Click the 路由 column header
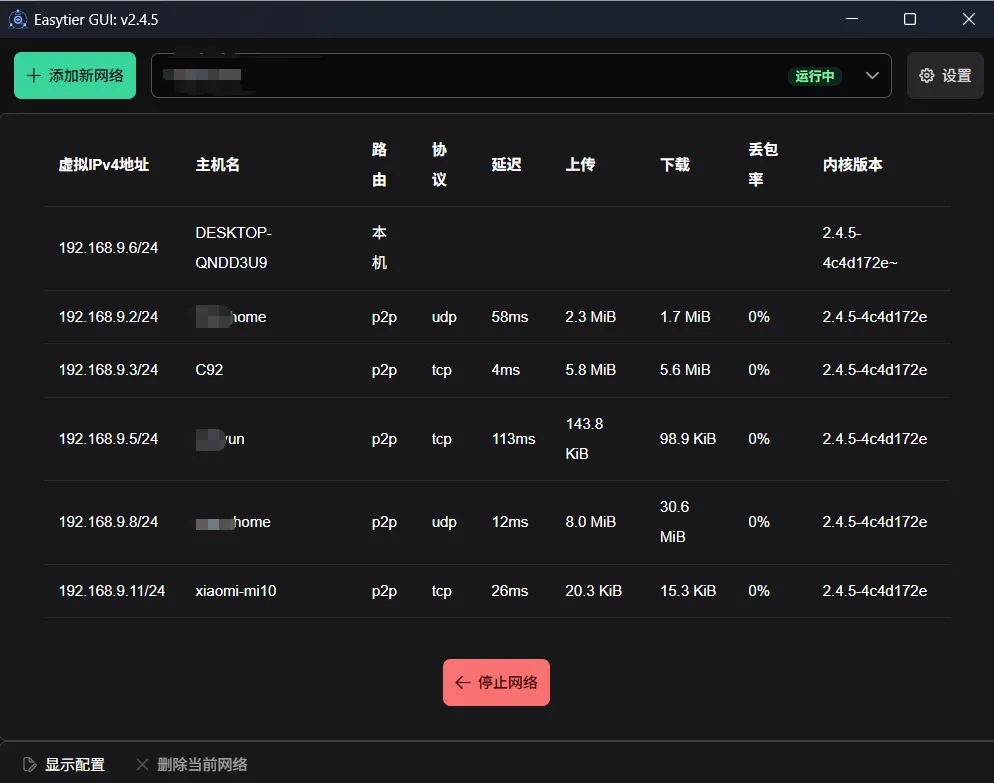994x783 pixels. click(379, 165)
